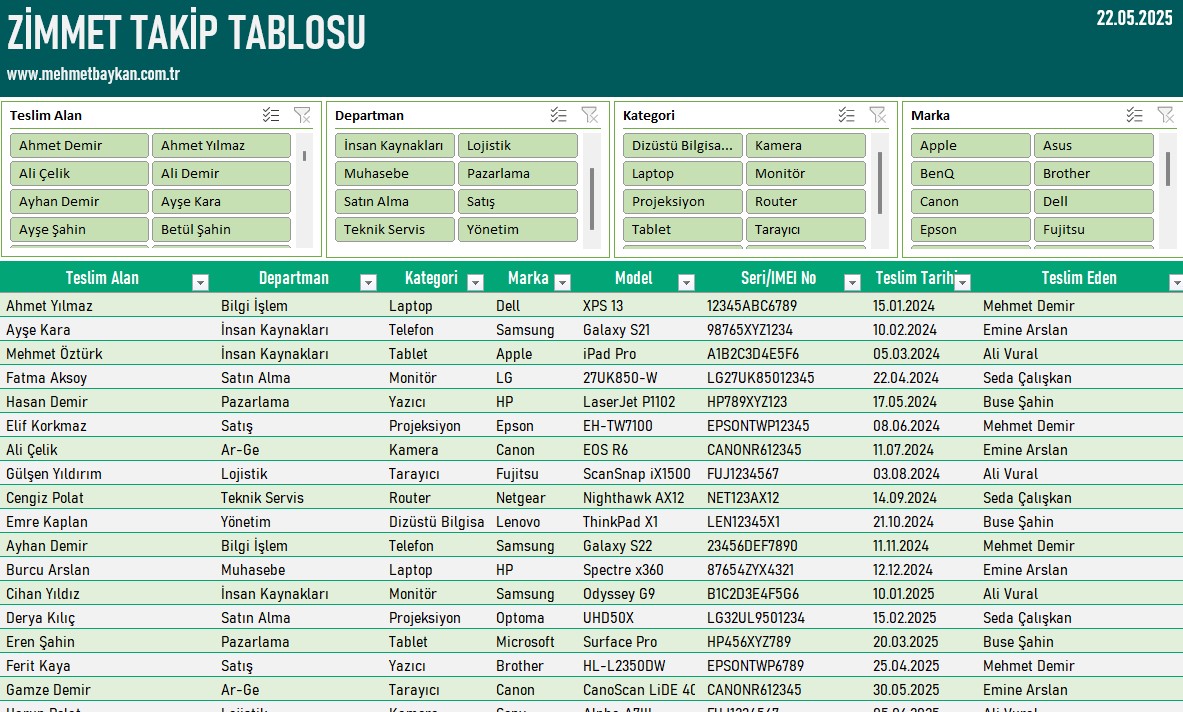Select Ahmet Demir slicer item
Screen dimensions: 1183x712
(x=79, y=146)
